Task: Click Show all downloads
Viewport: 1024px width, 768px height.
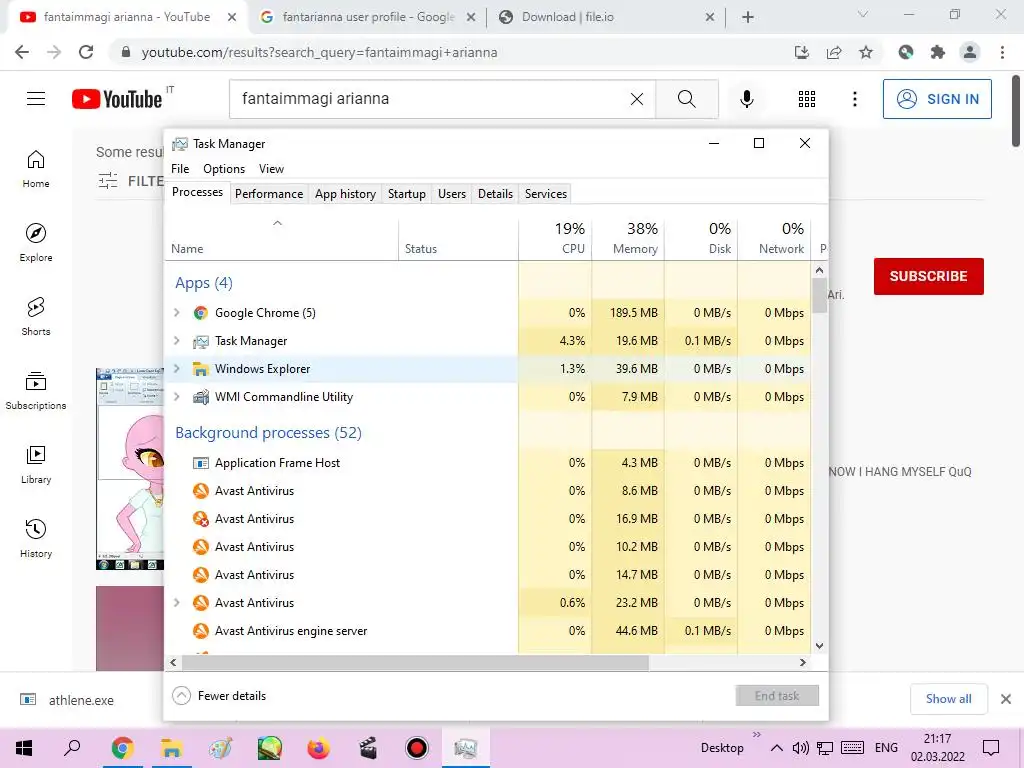Action: pos(948,699)
